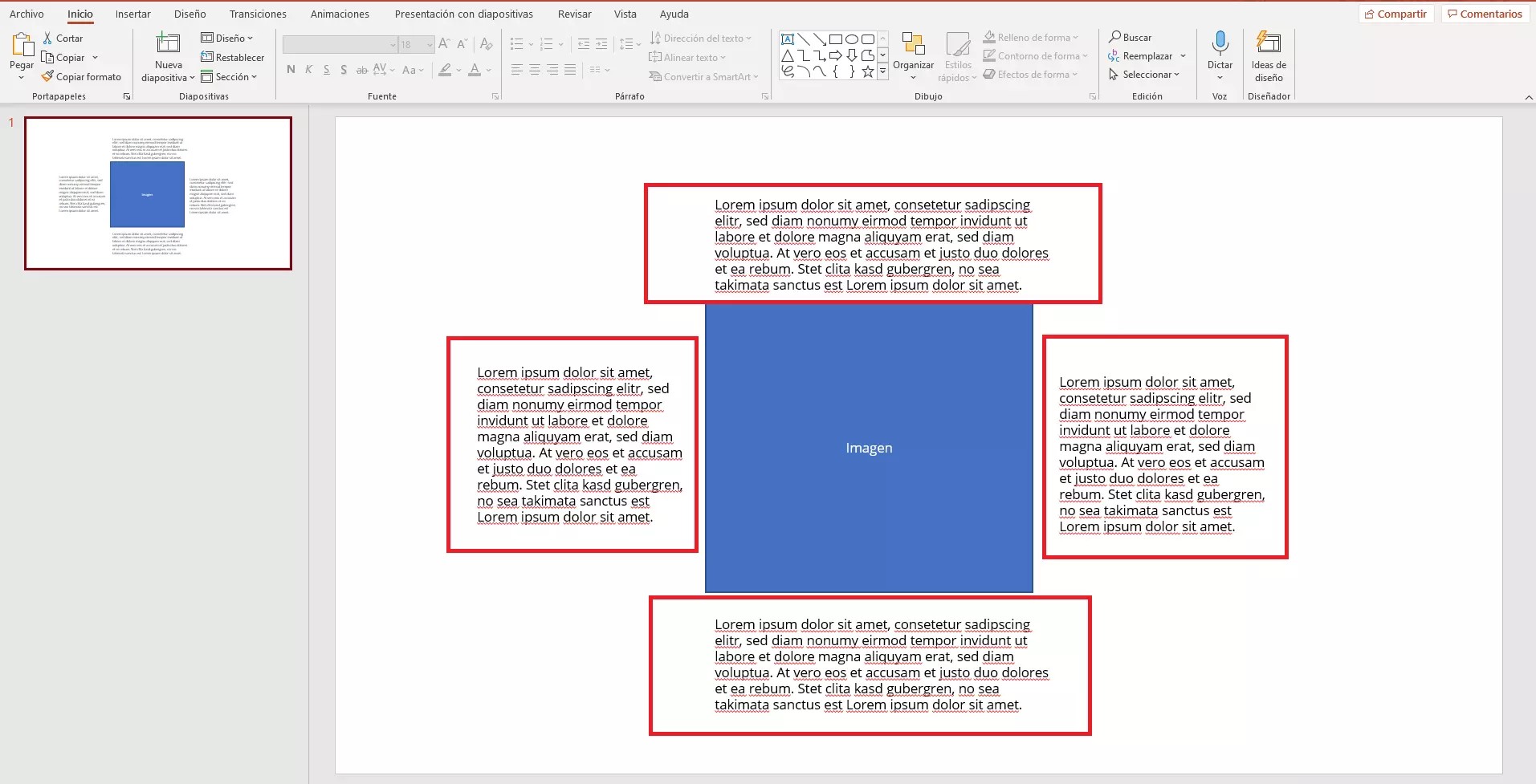Image resolution: width=1536 pixels, height=784 pixels.
Task: Open the Copiar dropdown arrow
Action: 95,57
